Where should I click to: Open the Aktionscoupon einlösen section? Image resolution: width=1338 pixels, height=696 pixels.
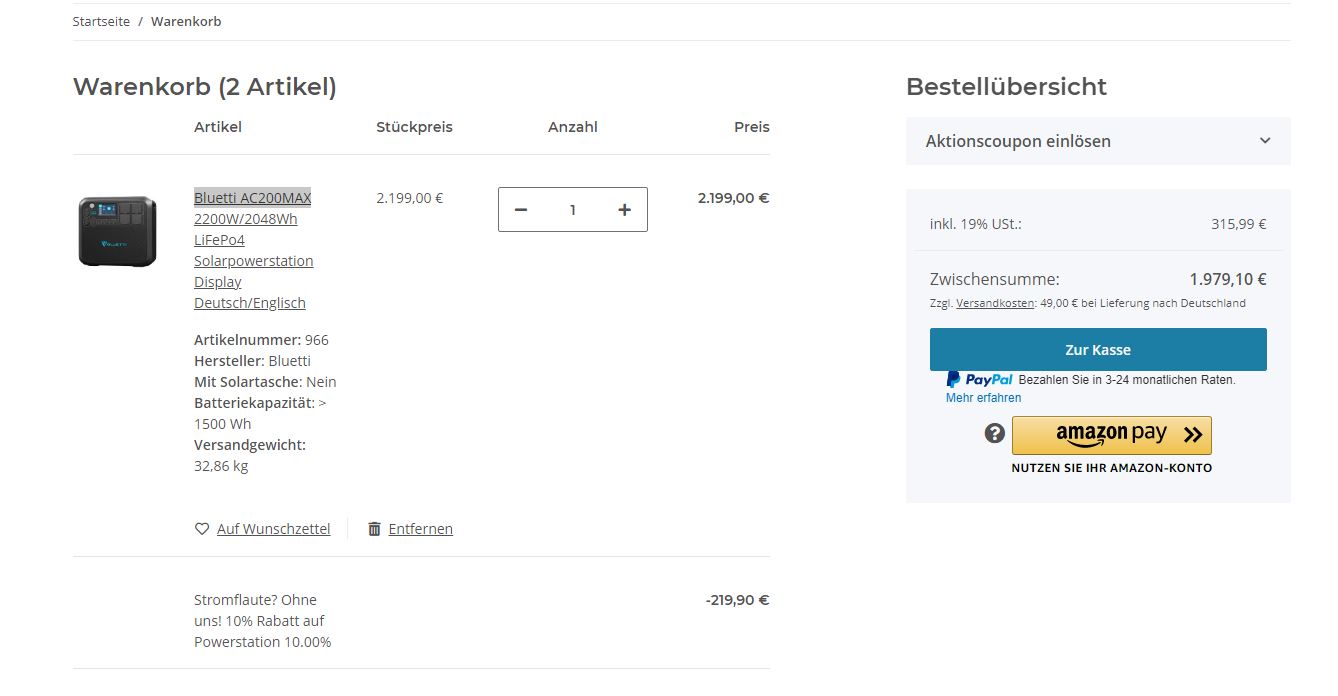pyautogui.click(x=1018, y=141)
